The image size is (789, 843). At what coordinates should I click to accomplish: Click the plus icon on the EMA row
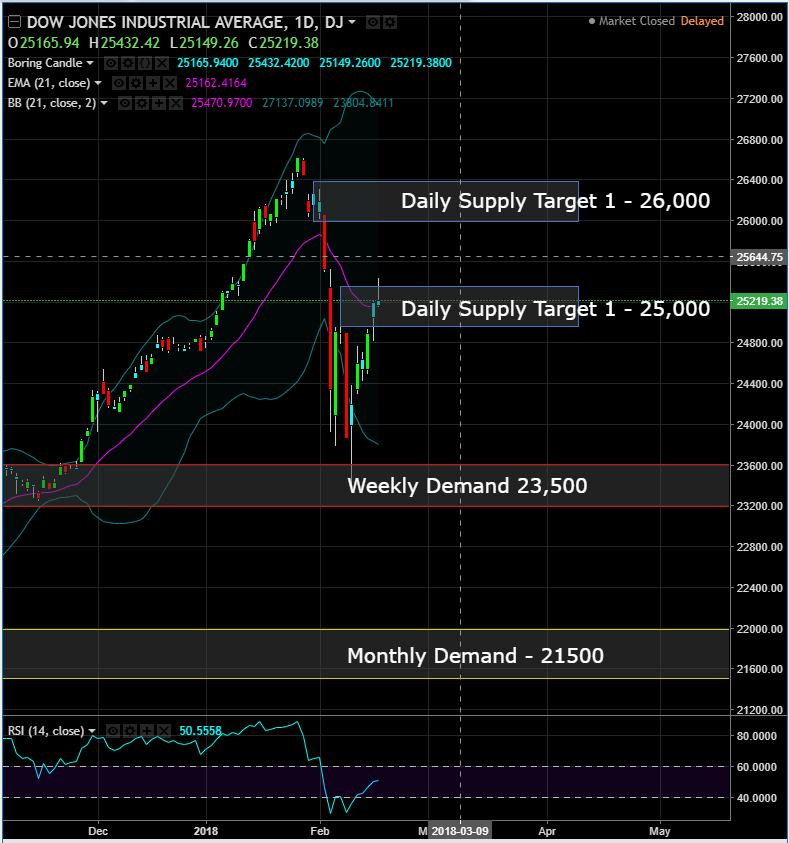click(153, 83)
